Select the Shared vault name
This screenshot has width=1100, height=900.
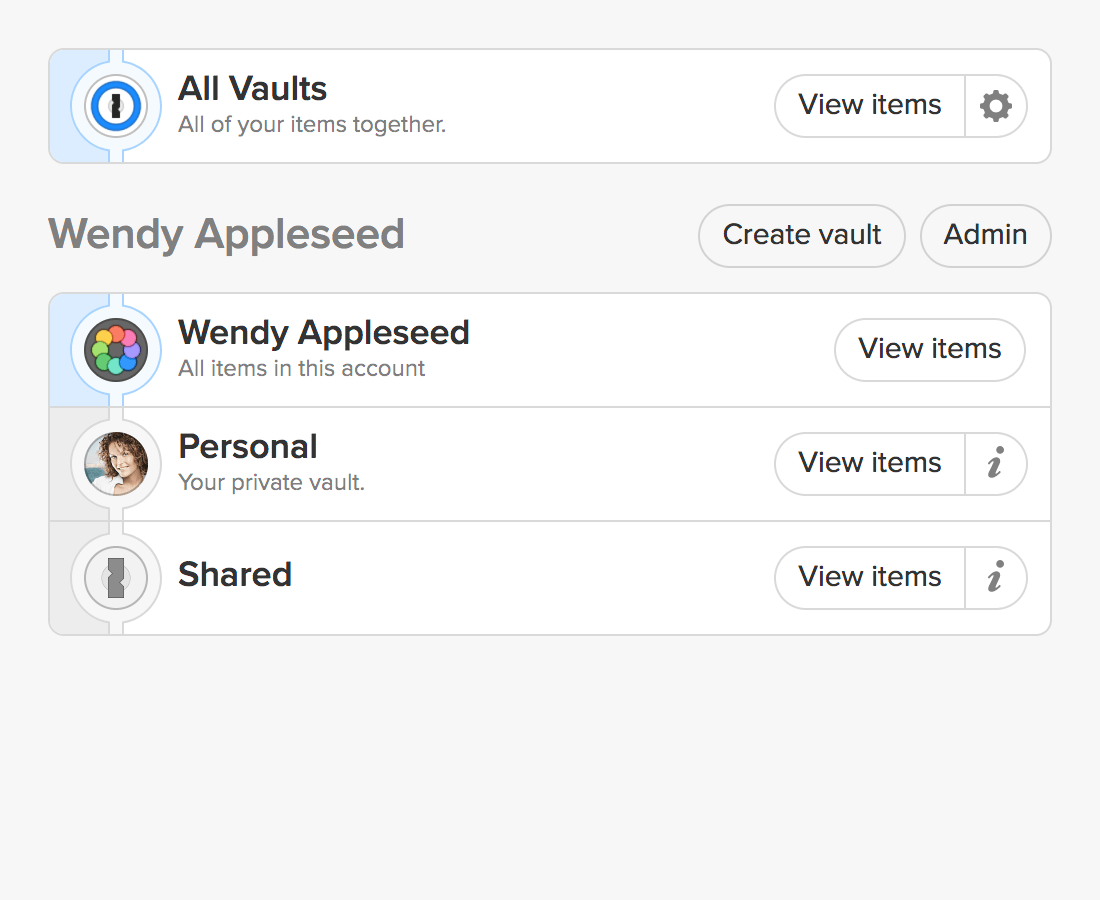tap(235, 575)
